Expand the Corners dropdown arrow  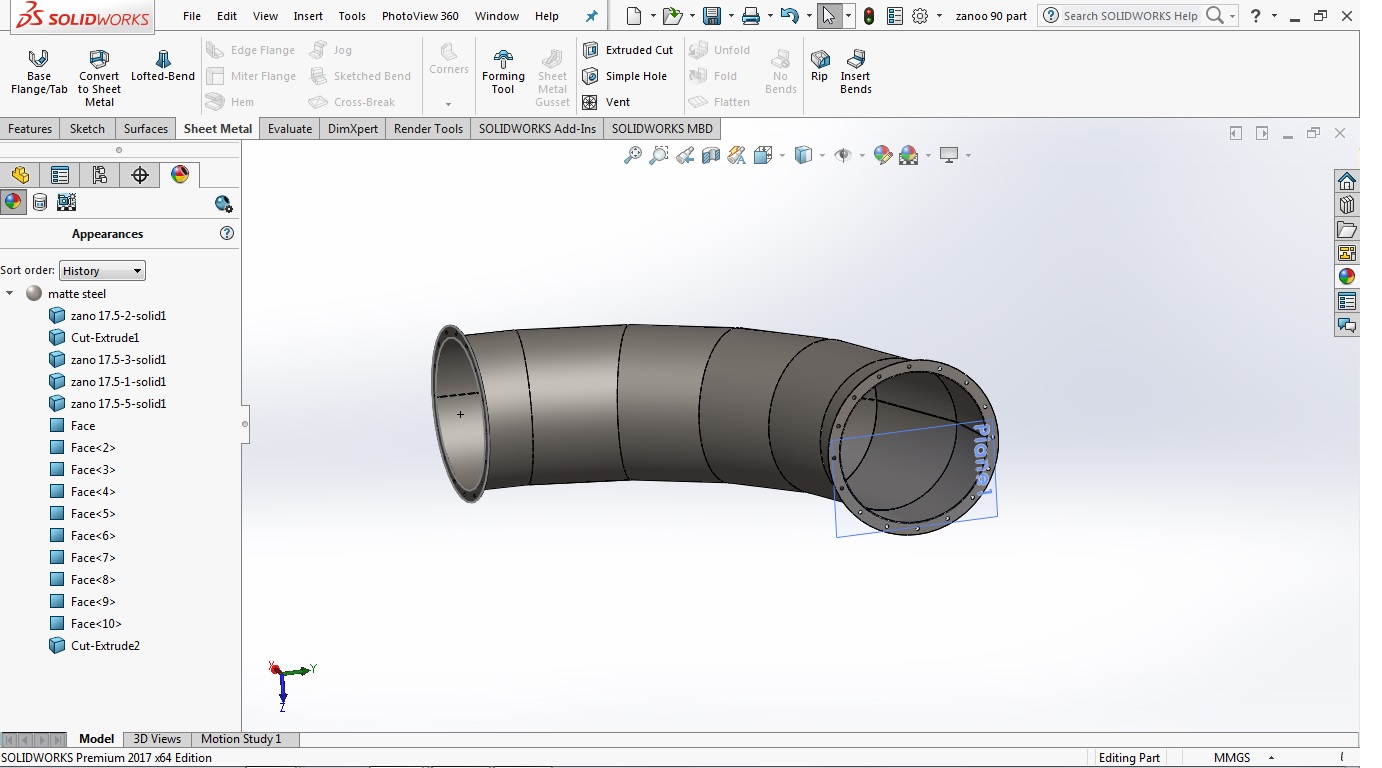coord(448,104)
